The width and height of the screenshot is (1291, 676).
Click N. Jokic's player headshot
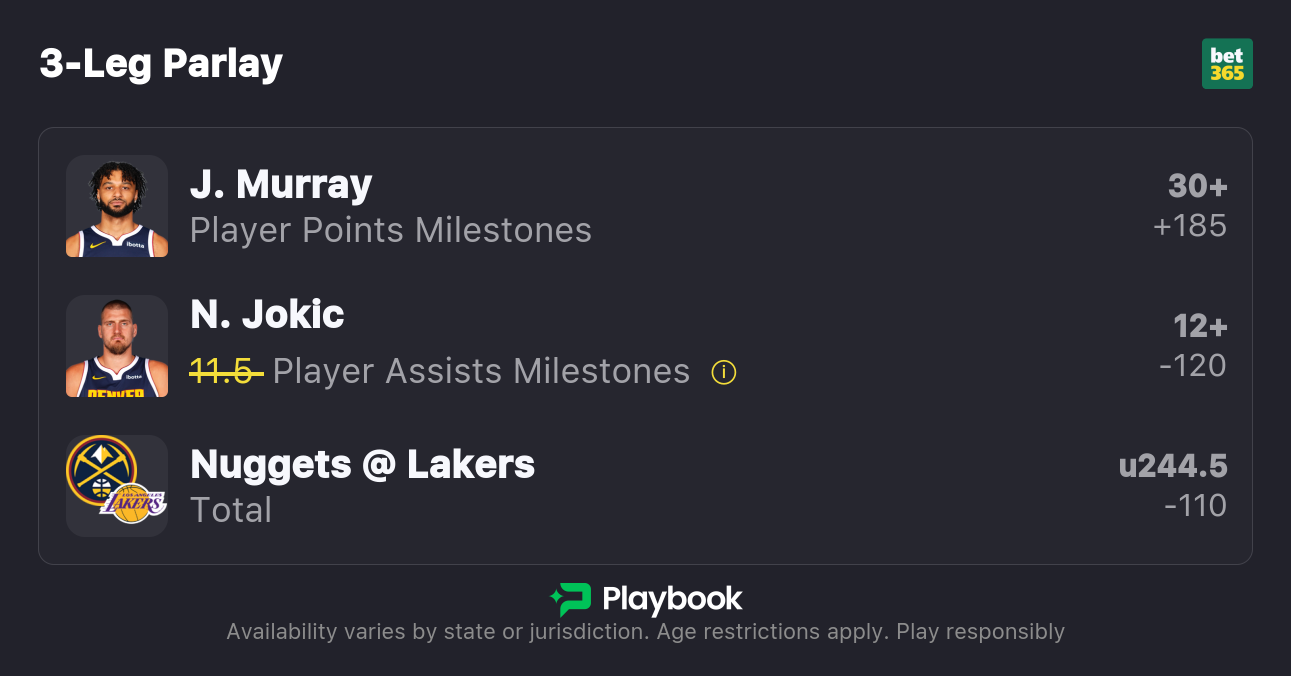[x=117, y=346]
